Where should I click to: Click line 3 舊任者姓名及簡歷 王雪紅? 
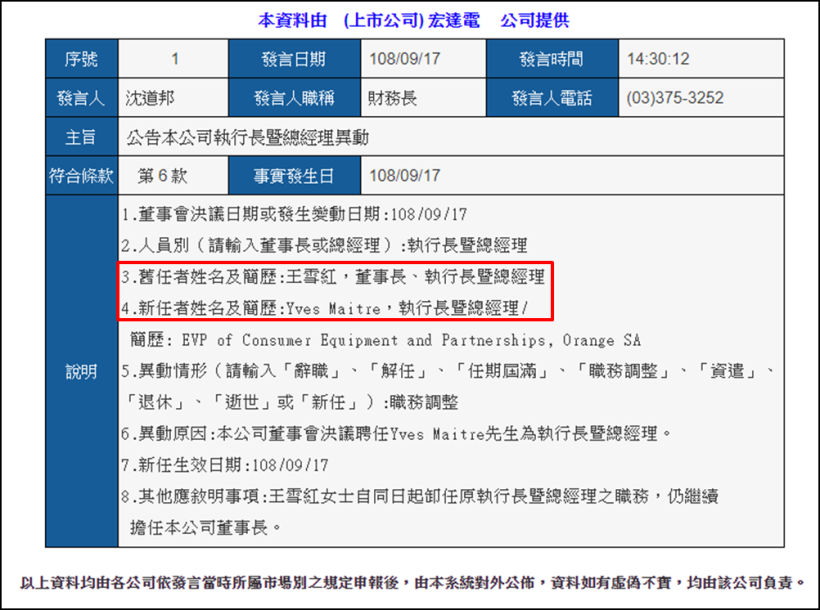333,277
